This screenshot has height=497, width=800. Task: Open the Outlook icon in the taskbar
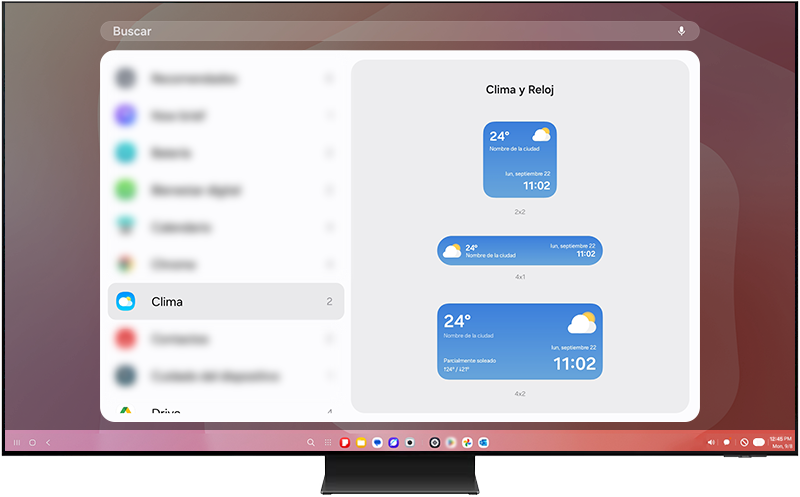click(483, 442)
